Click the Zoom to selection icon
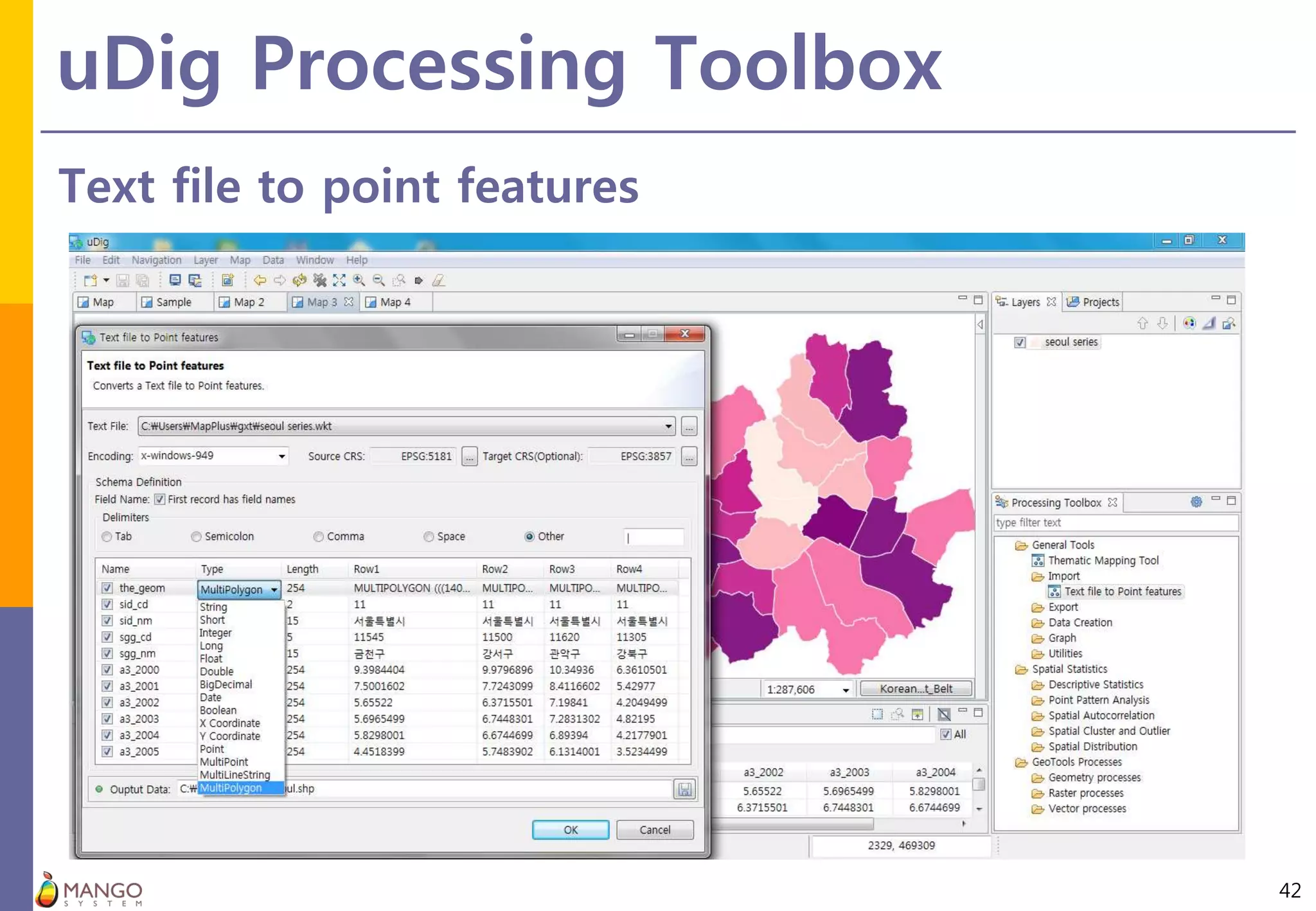The image size is (1316, 911). pyautogui.click(x=399, y=280)
